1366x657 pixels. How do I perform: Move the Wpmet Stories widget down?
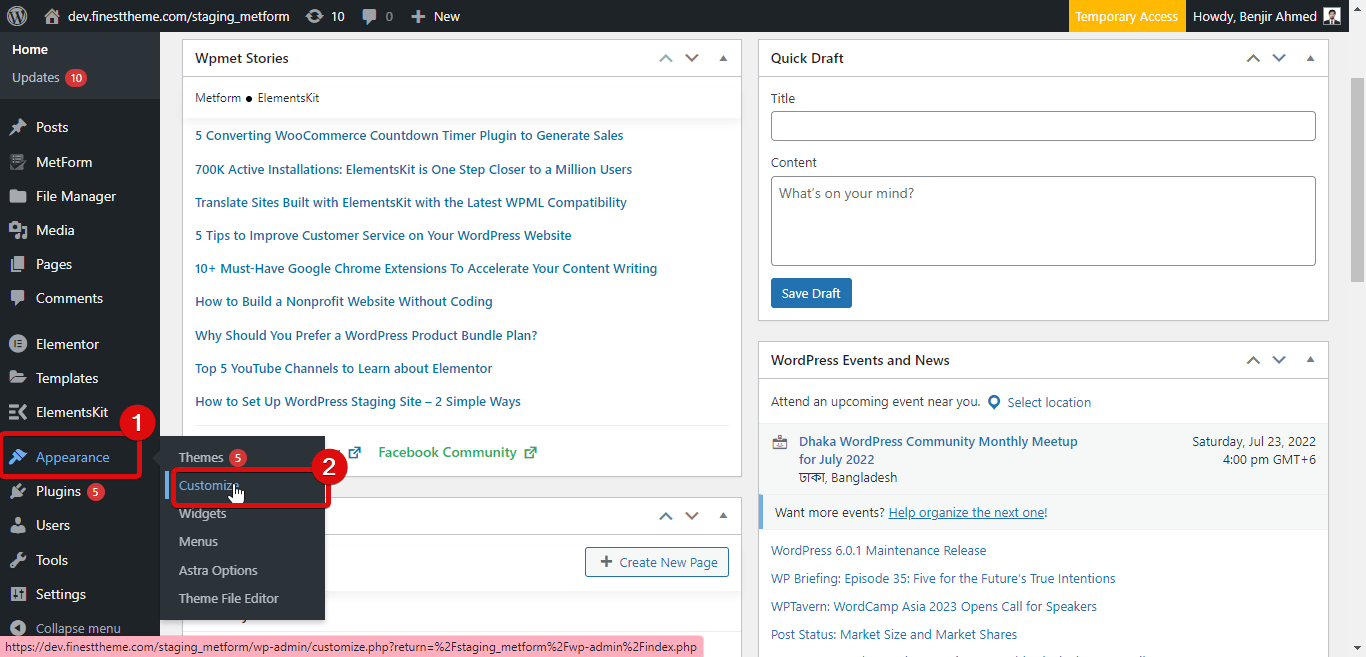692,58
